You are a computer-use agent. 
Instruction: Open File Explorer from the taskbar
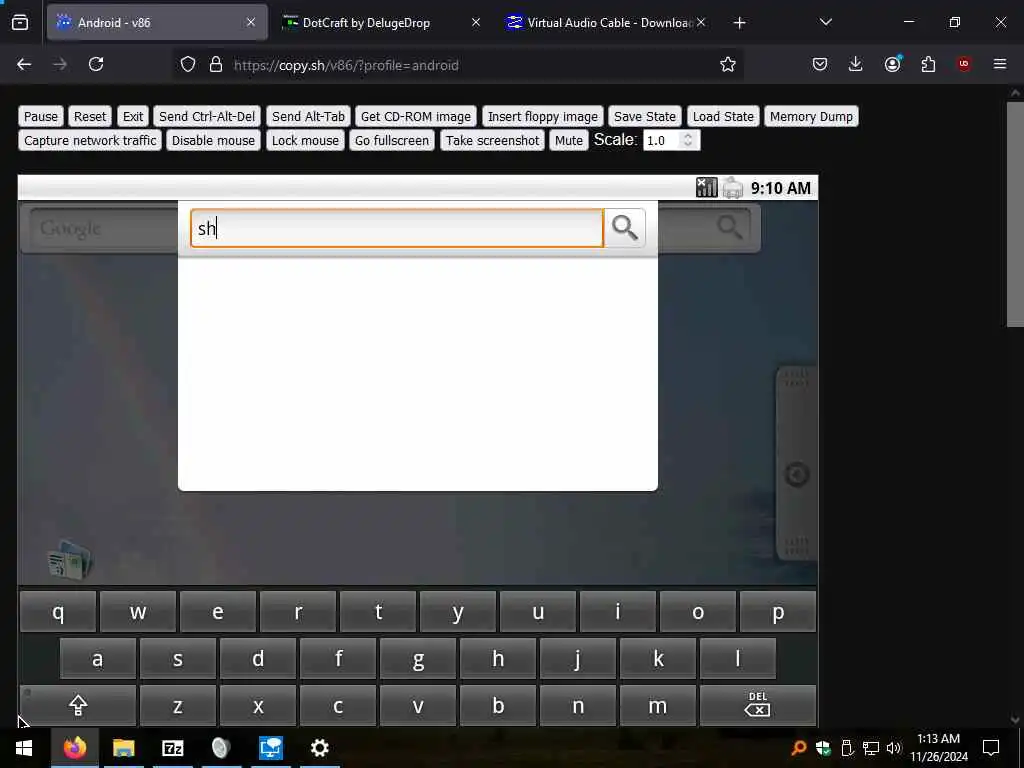123,748
